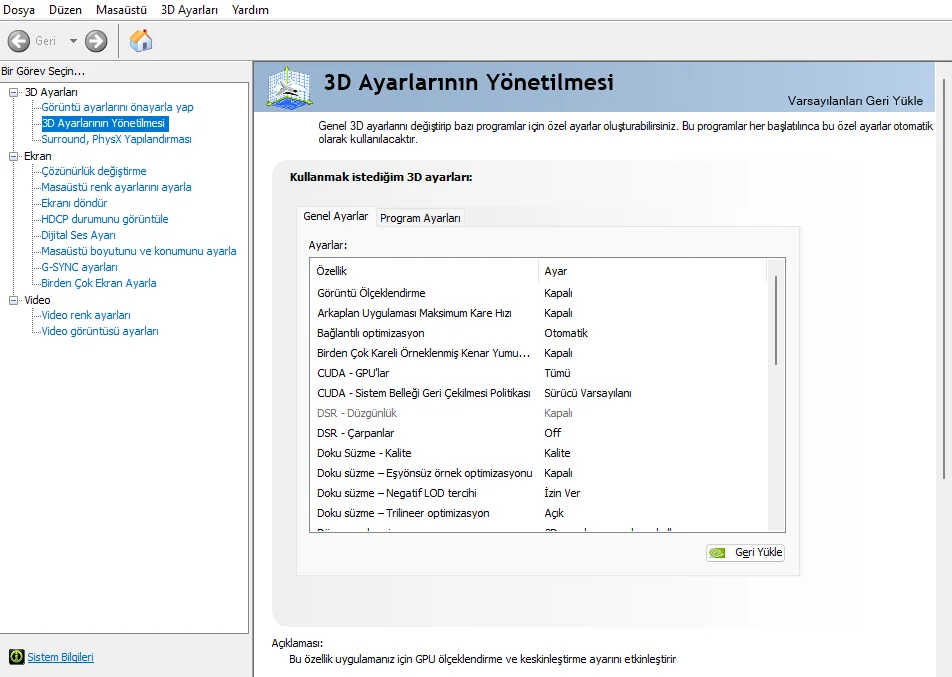This screenshot has width=952, height=677.
Task: Collapse the Video tree node
Action: click(13, 300)
